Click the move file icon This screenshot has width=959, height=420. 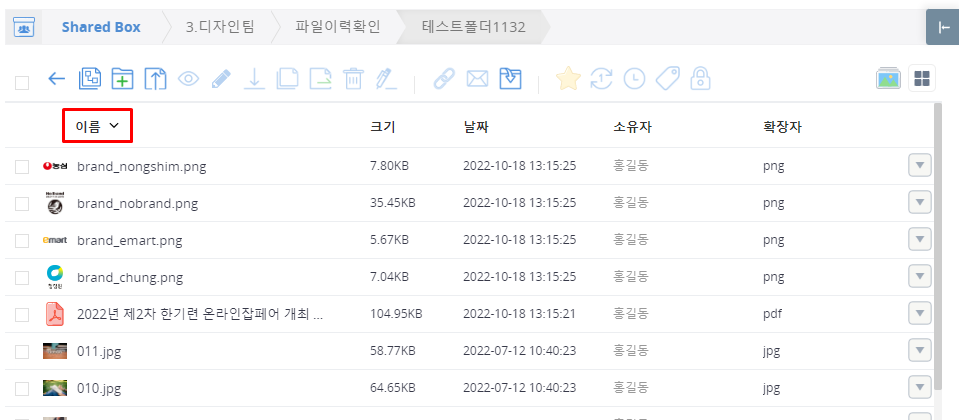(x=321, y=79)
